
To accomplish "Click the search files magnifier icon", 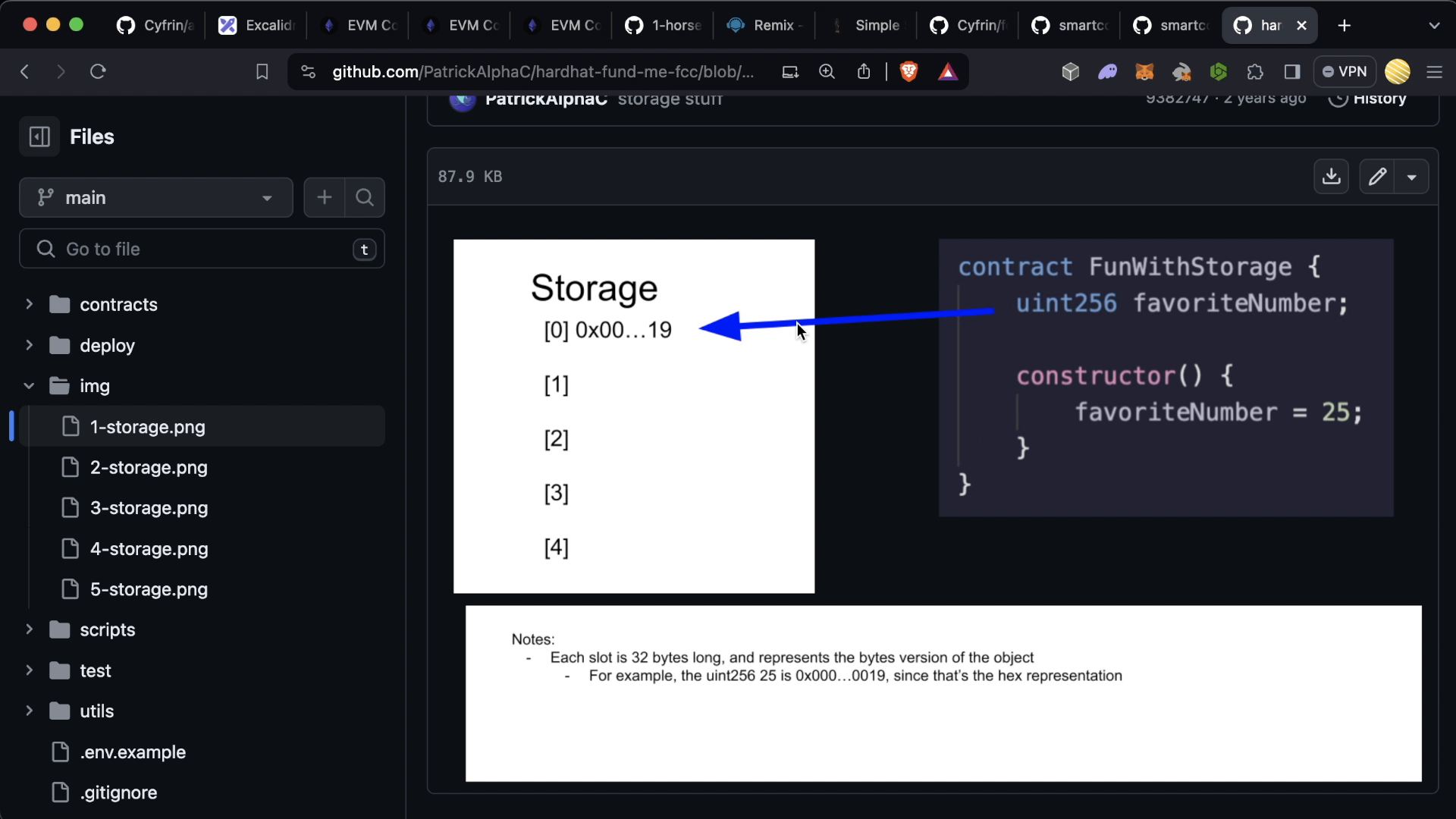I will [365, 198].
